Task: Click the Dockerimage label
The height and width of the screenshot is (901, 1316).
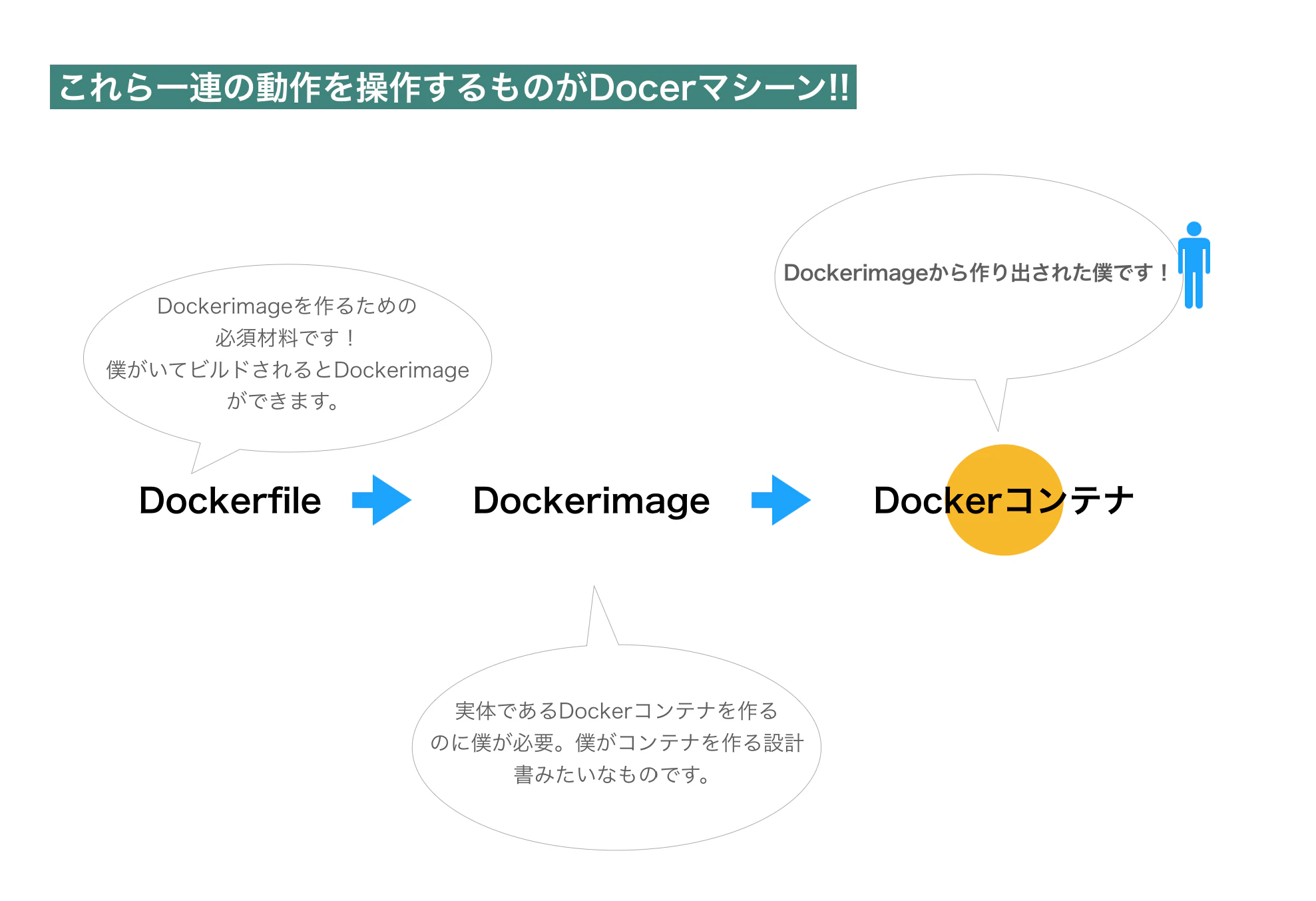Action: [591, 502]
